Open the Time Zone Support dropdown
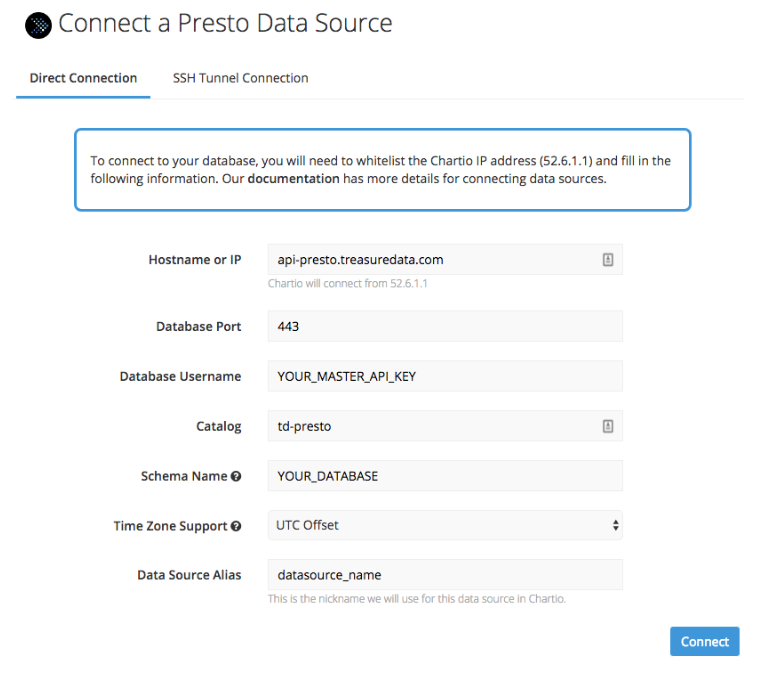Viewport: 758px width, 690px height. pyautogui.click(x=445, y=525)
